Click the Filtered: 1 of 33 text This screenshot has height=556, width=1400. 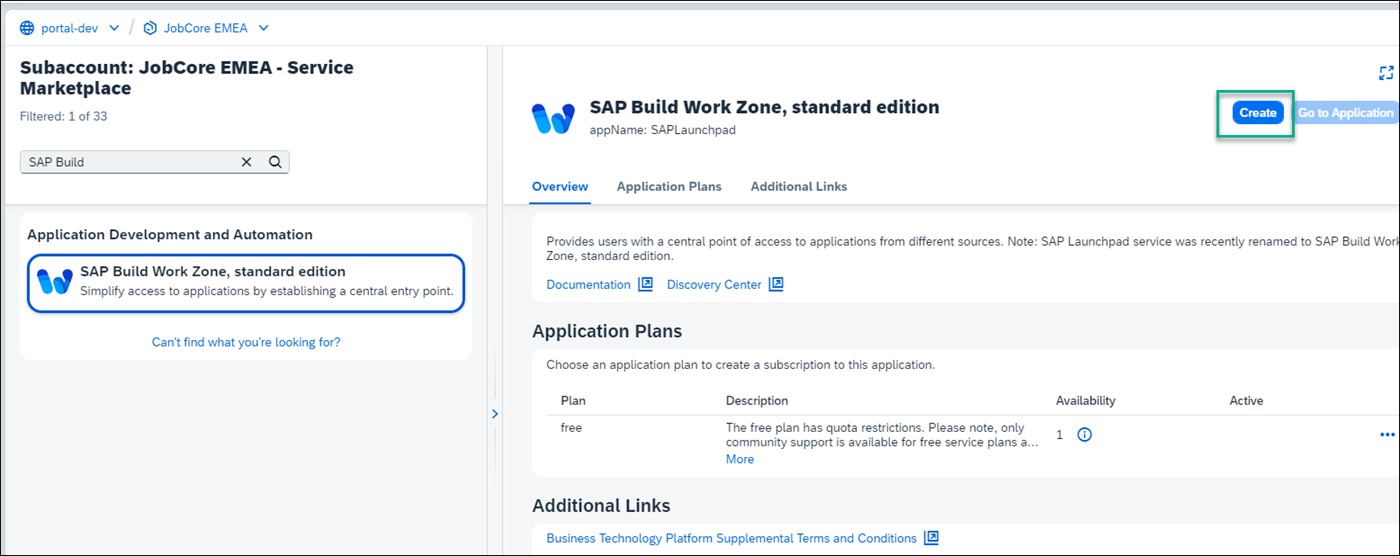point(63,116)
